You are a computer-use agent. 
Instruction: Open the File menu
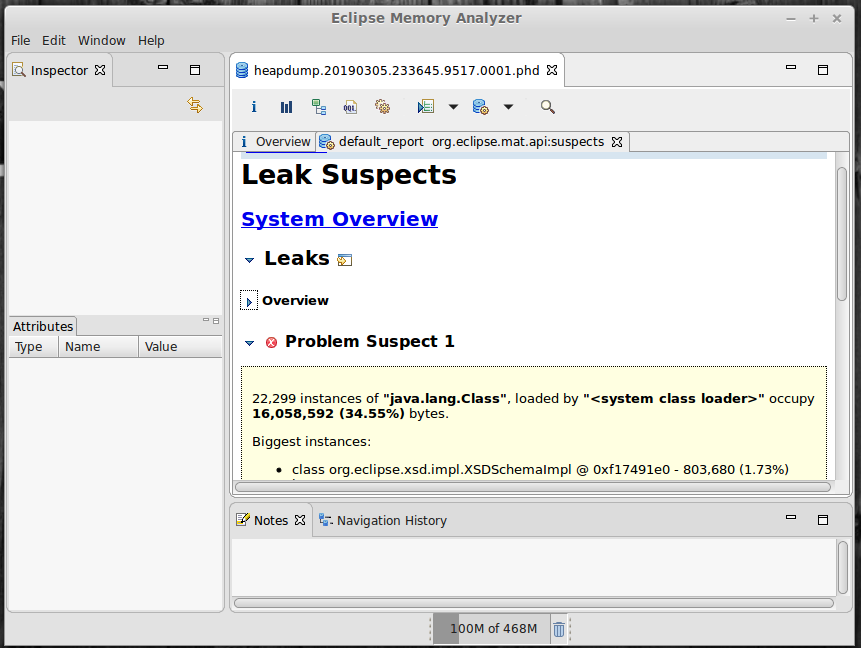pos(20,41)
